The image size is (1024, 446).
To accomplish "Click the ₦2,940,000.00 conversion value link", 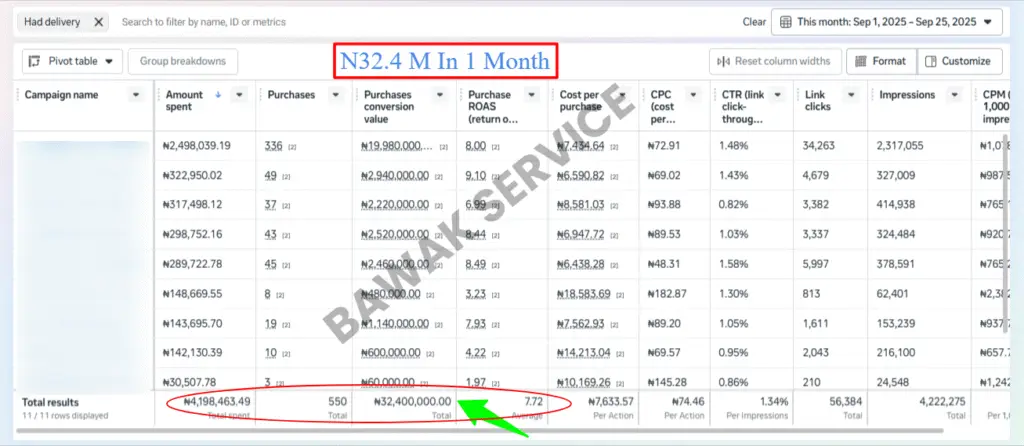I will point(395,176).
